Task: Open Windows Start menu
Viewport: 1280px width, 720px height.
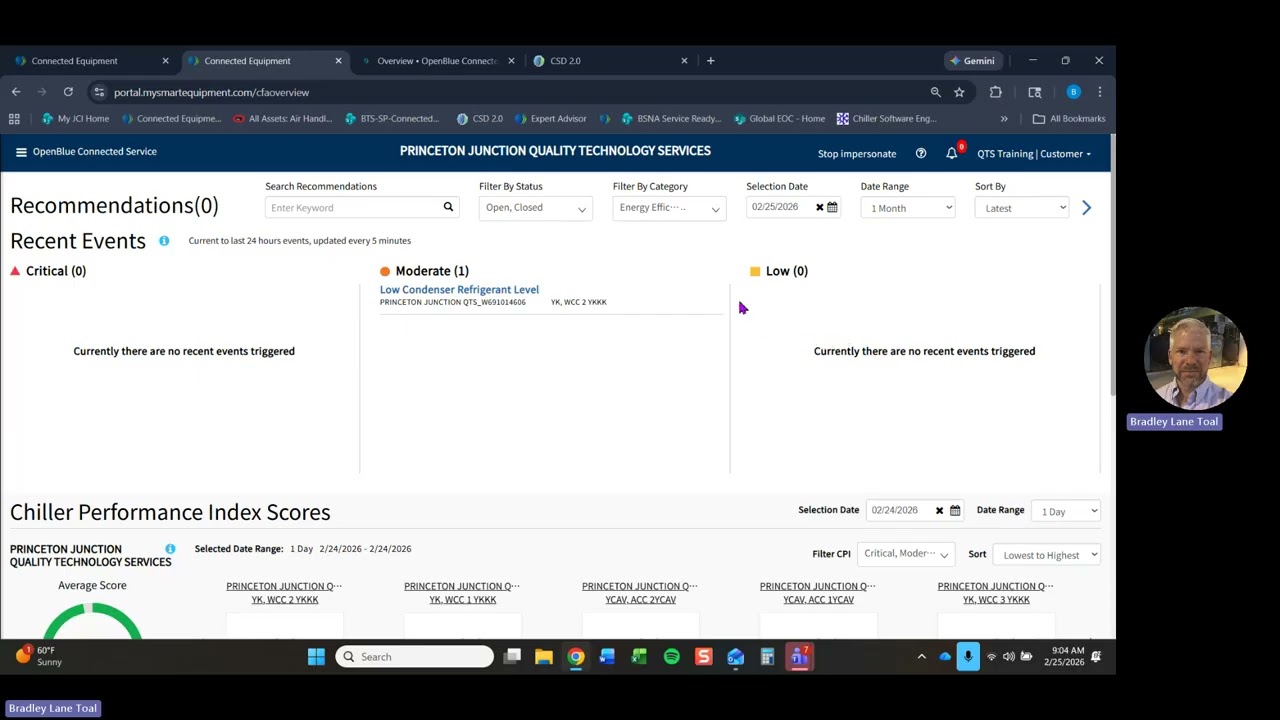Action: 316,657
